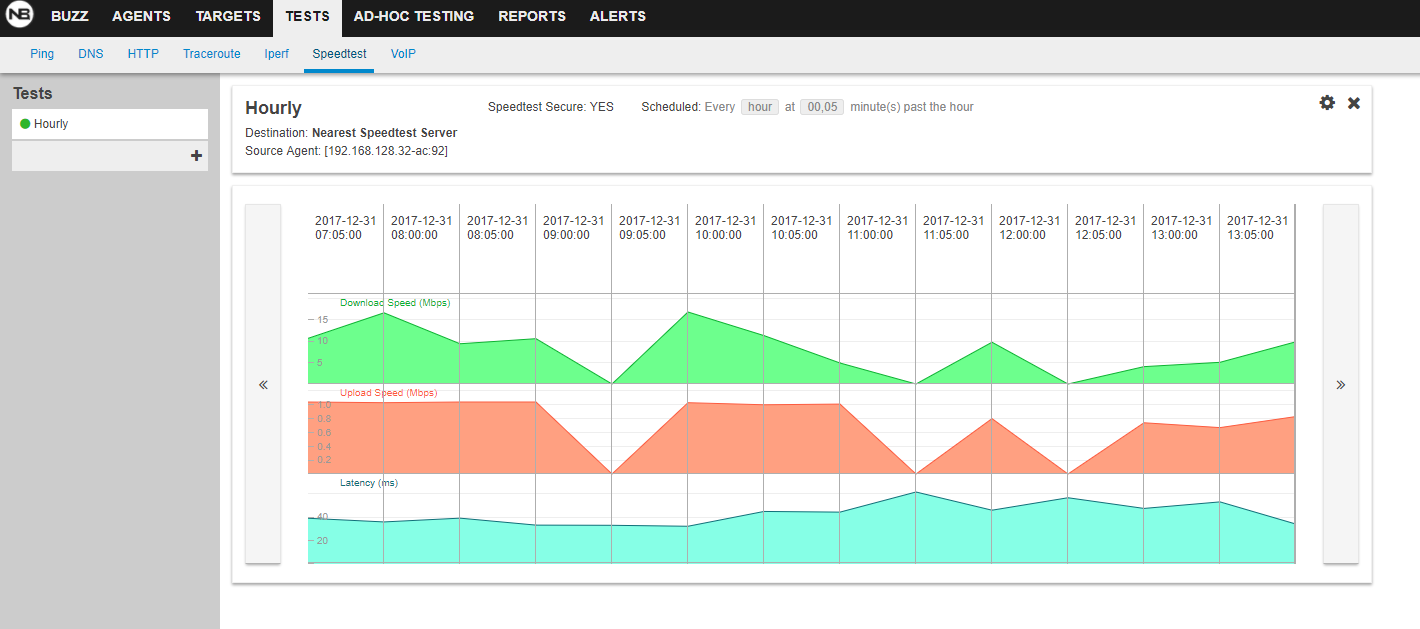Add a new test with plus icon
Screen dimensions: 1420x629
[196, 156]
